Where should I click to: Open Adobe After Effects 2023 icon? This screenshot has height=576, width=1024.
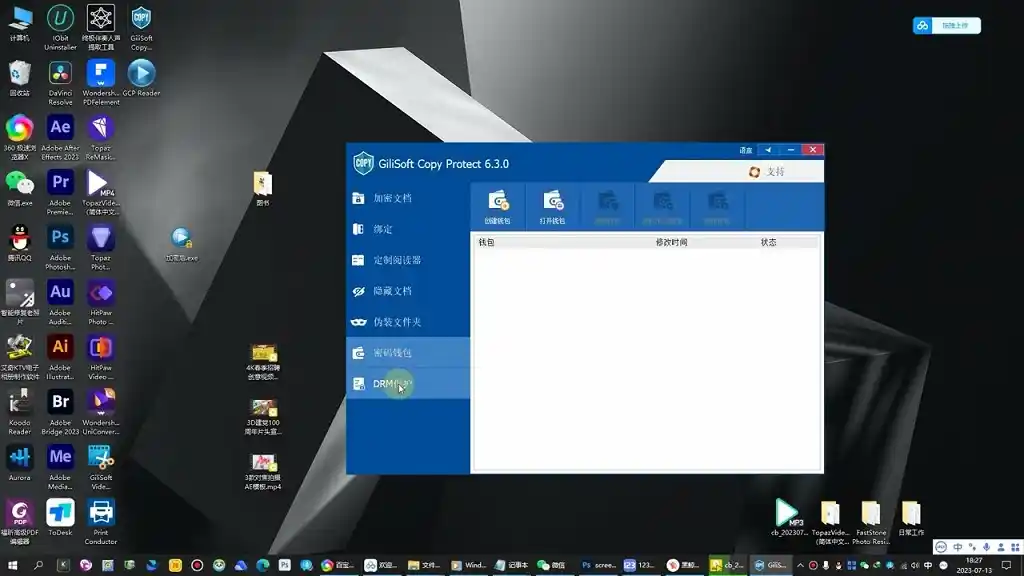pos(60,138)
